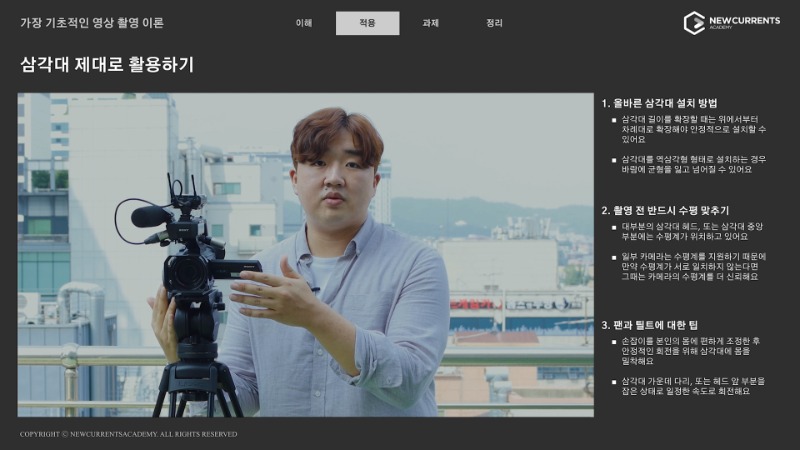Click the NewCurrents Academy hexagon logo icon
800x450 pixels.
(x=694, y=22)
